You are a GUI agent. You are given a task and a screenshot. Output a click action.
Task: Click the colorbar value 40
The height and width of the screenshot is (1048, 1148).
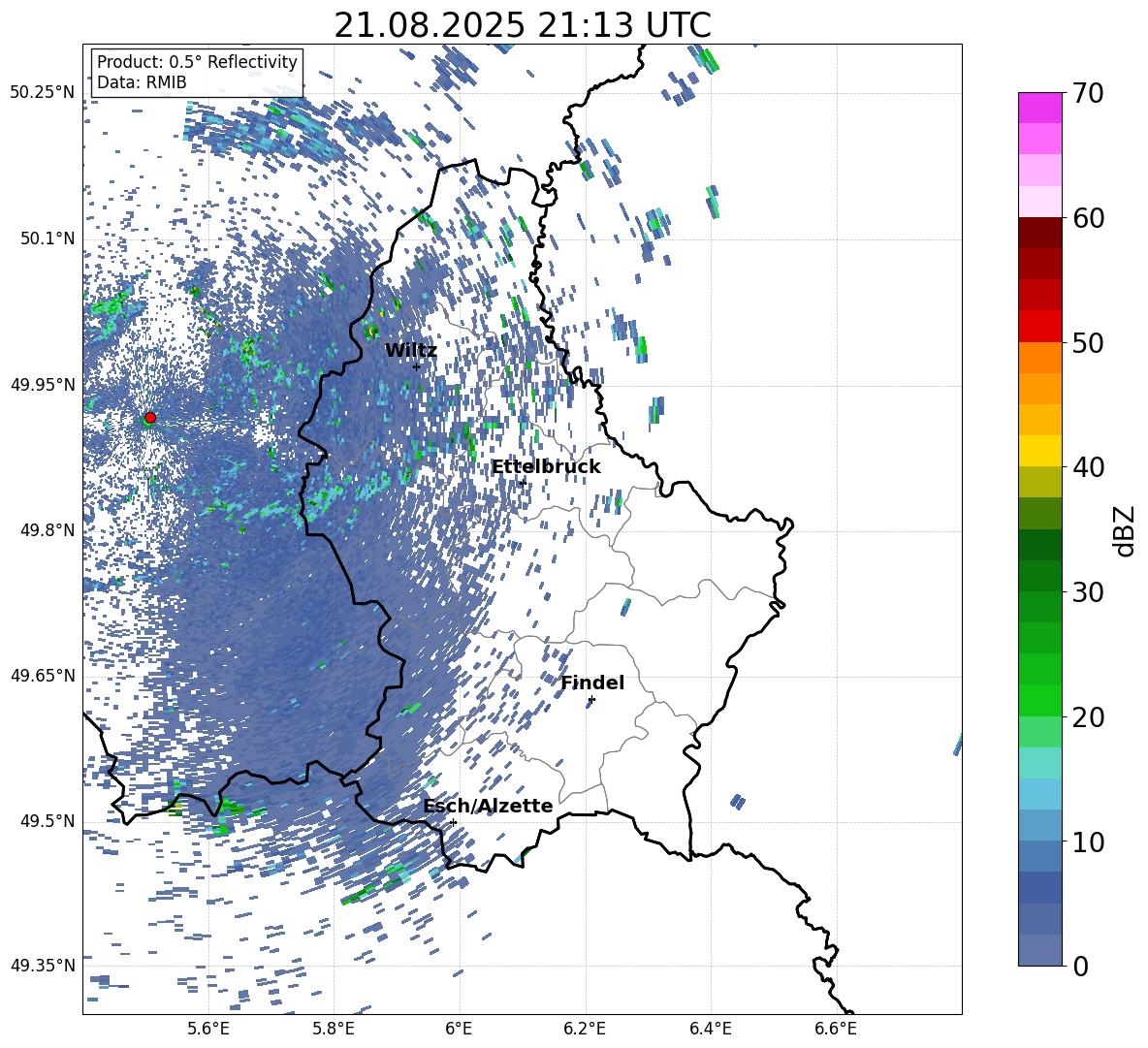click(x=1088, y=467)
